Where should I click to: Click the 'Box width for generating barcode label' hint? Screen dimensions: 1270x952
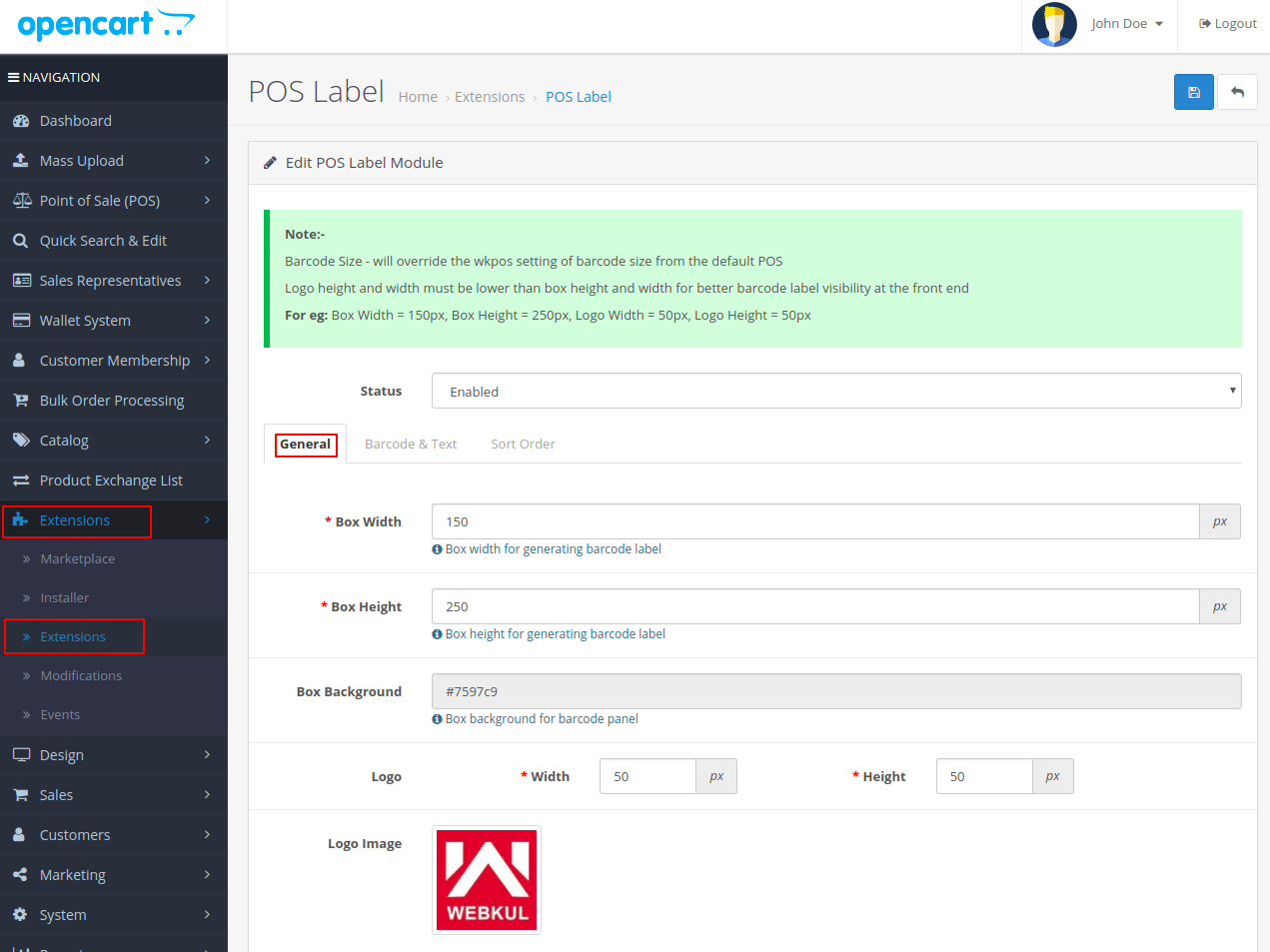[x=554, y=549]
